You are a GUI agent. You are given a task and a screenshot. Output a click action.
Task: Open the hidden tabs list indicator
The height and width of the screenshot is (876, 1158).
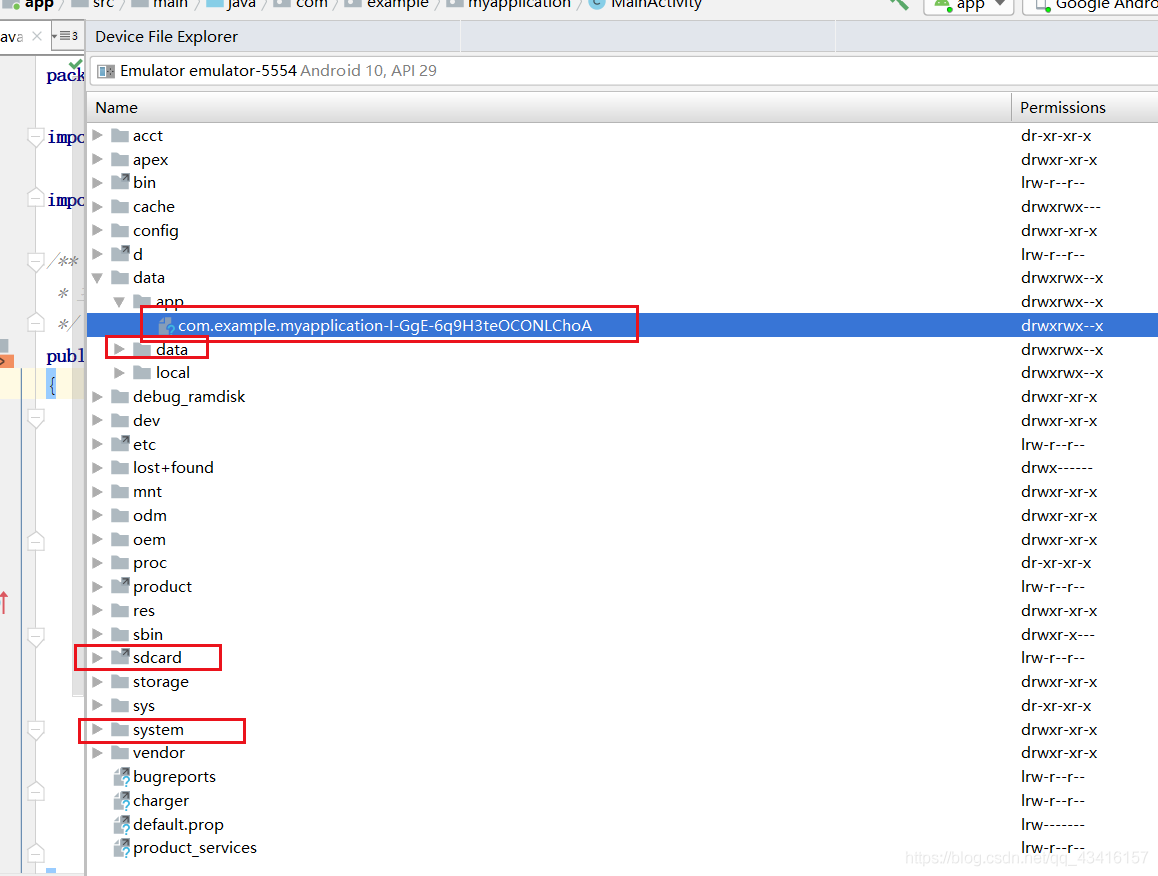point(65,35)
